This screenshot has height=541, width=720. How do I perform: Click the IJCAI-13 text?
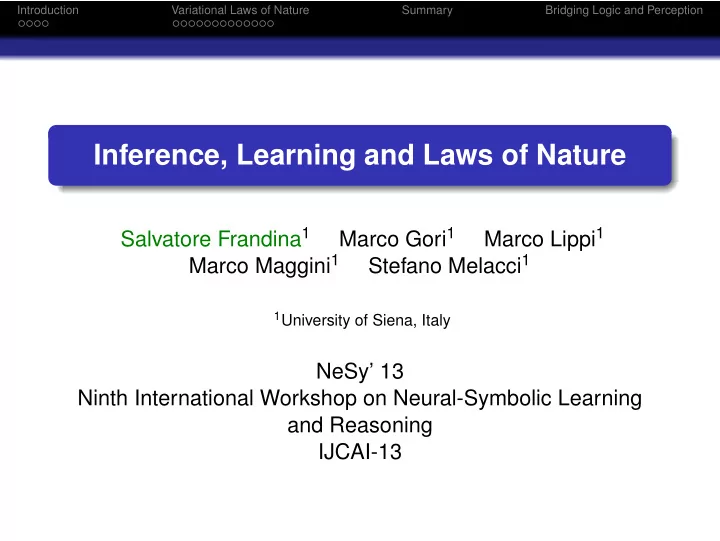(x=360, y=452)
